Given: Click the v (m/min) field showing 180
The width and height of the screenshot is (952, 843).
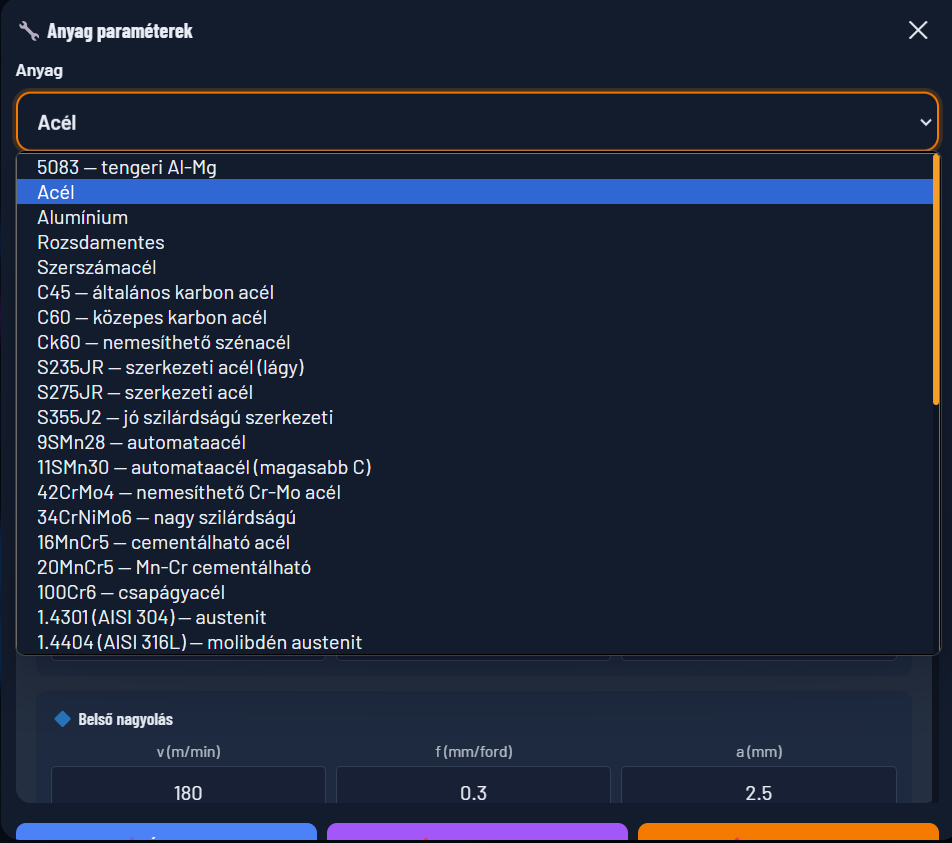Looking at the screenshot, I should (188, 786).
